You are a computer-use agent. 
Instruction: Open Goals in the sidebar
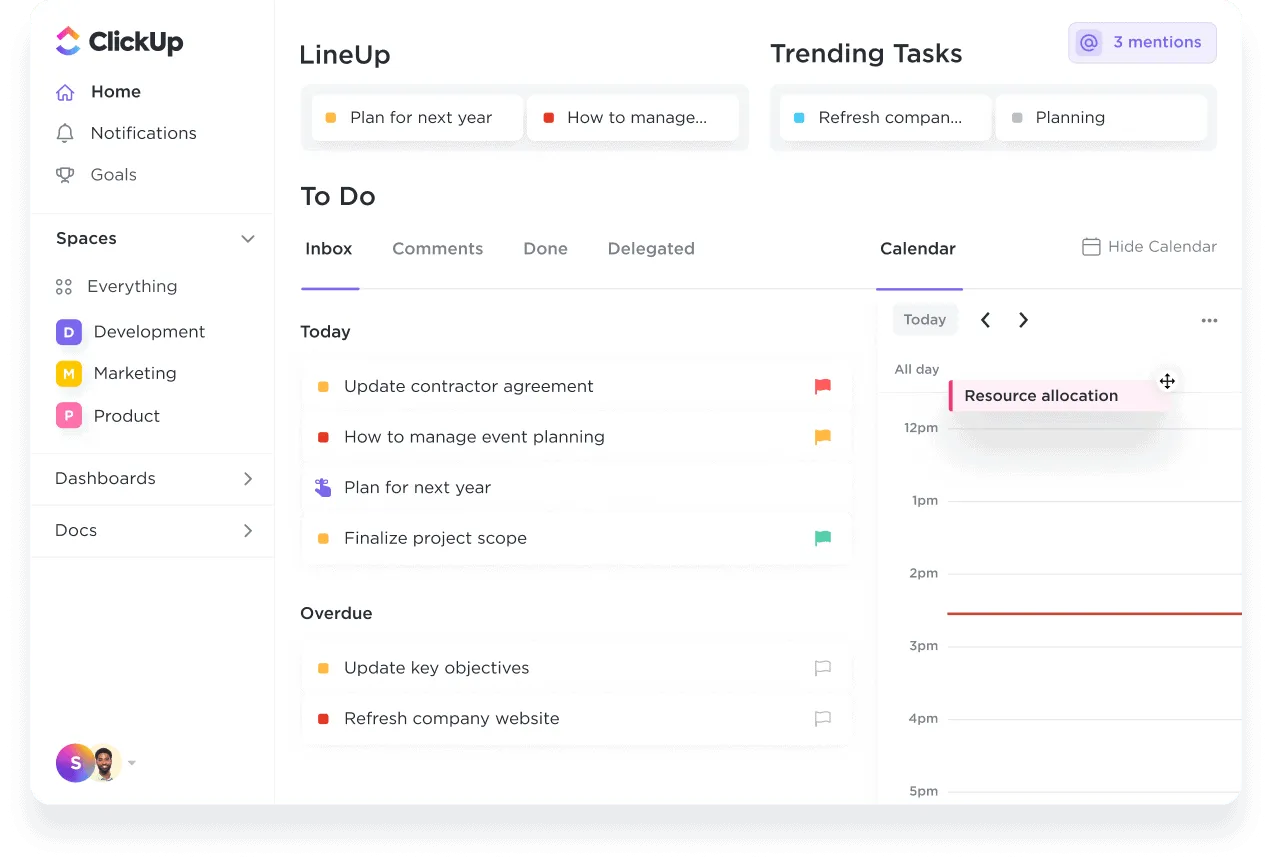click(114, 175)
